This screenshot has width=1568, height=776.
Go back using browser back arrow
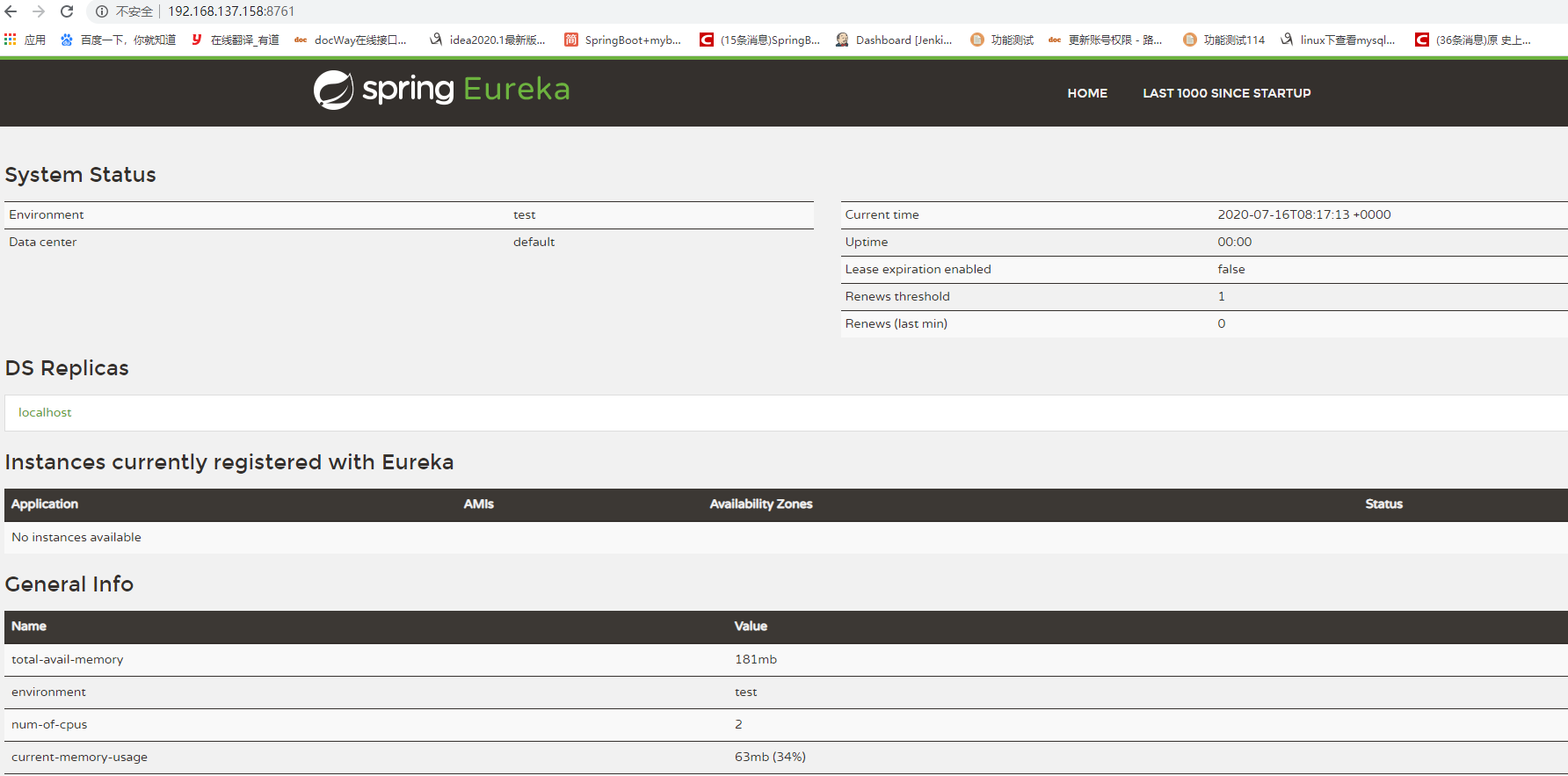pyautogui.click(x=11, y=11)
